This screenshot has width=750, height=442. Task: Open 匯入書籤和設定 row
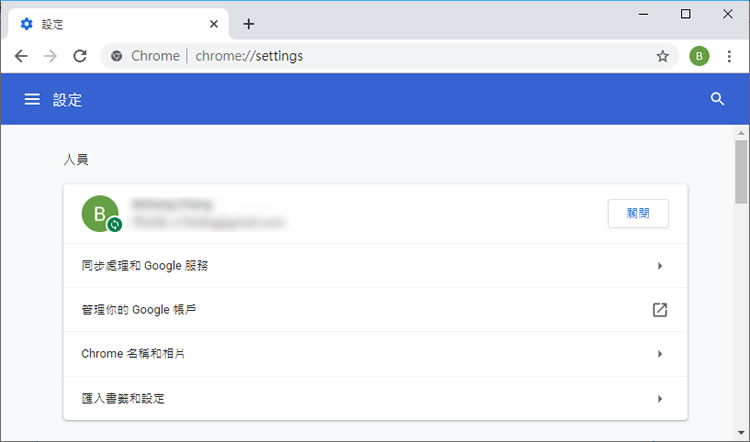375,398
